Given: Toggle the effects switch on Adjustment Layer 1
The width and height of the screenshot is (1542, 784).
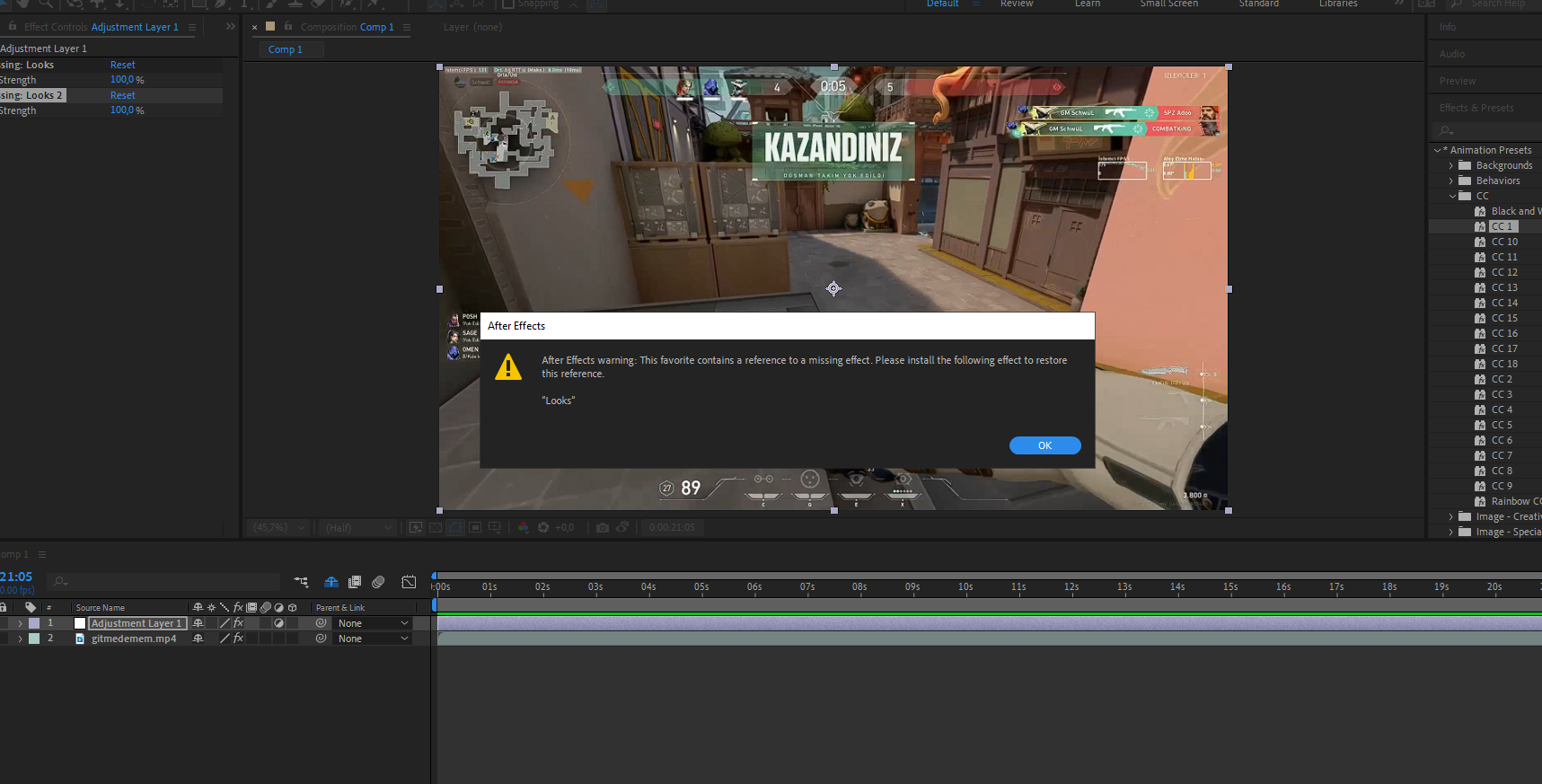Looking at the screenshot, I should click(x=238, y=623).
